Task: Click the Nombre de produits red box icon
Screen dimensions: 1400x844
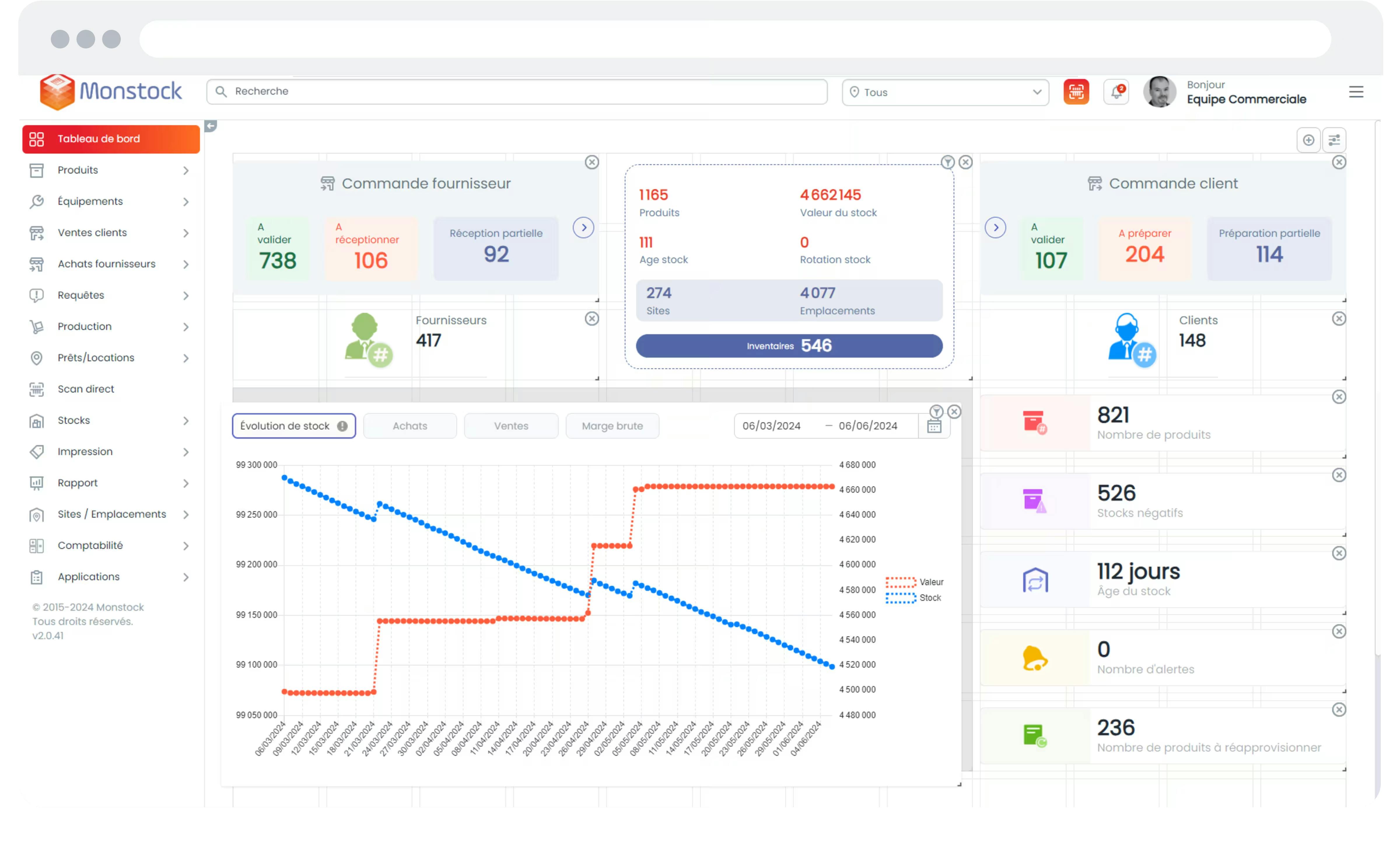Action: (1035, 423)
